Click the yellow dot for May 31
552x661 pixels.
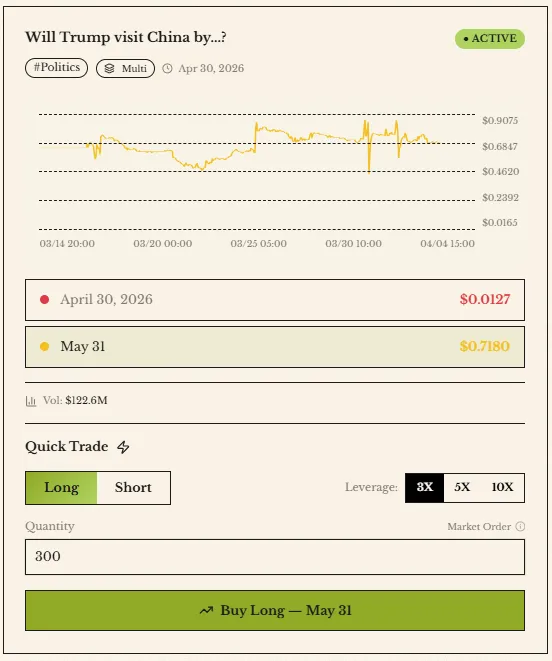tap(44, 347)
